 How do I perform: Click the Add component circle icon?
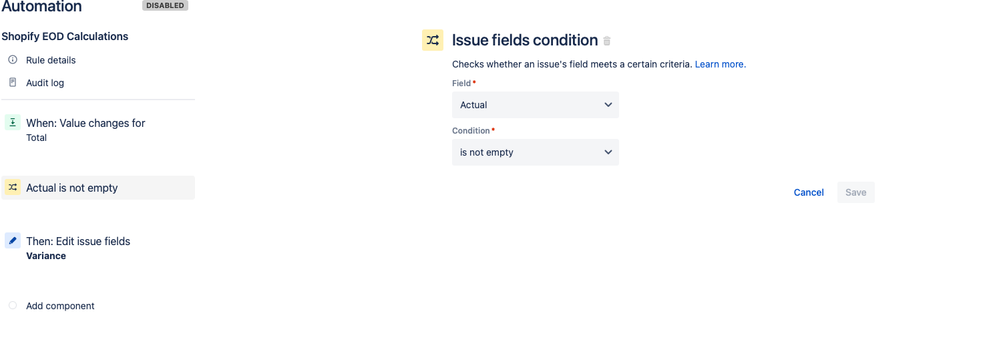[x=13, y=306]
